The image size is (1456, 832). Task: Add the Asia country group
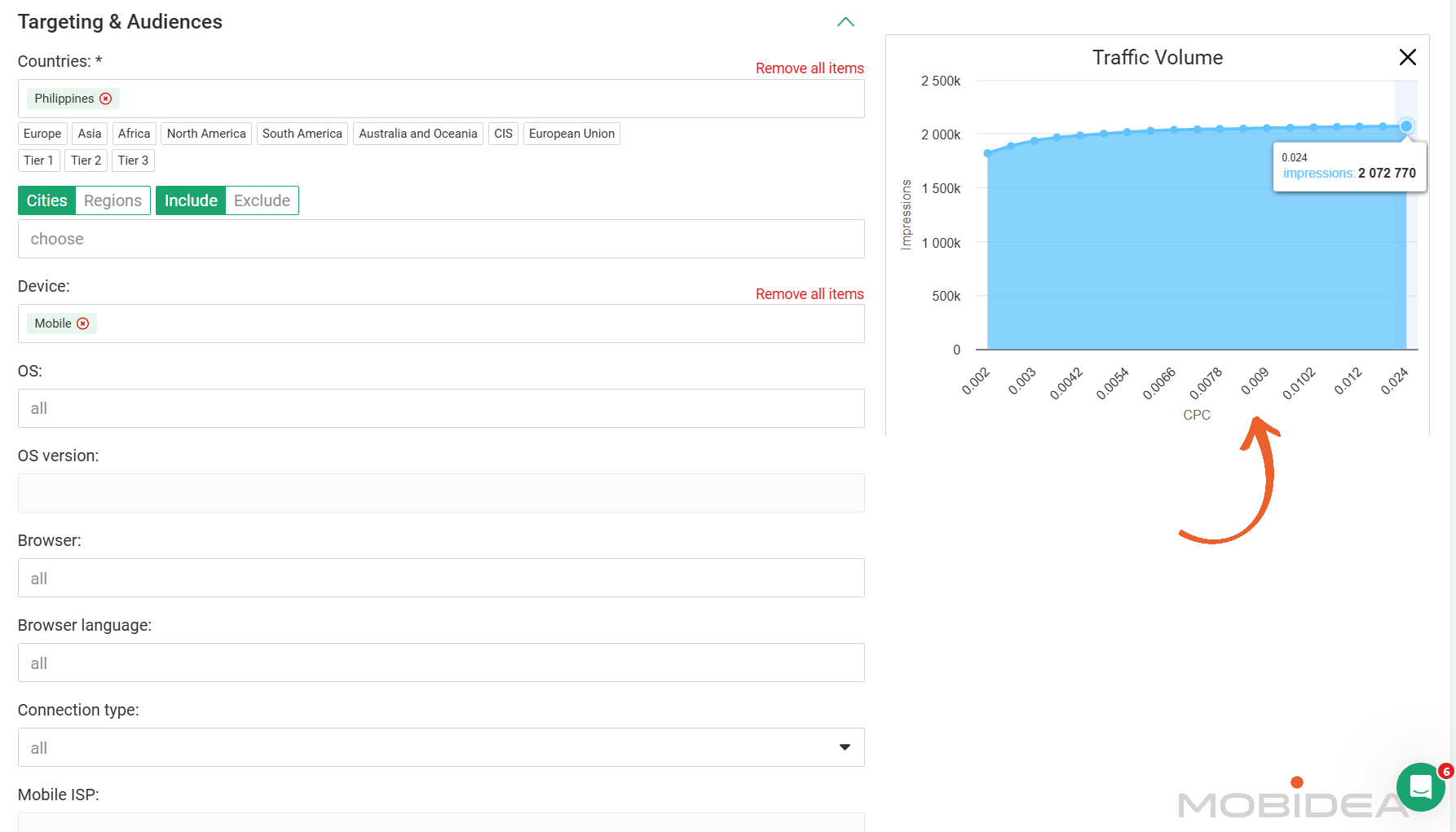[x=90, y=134]
